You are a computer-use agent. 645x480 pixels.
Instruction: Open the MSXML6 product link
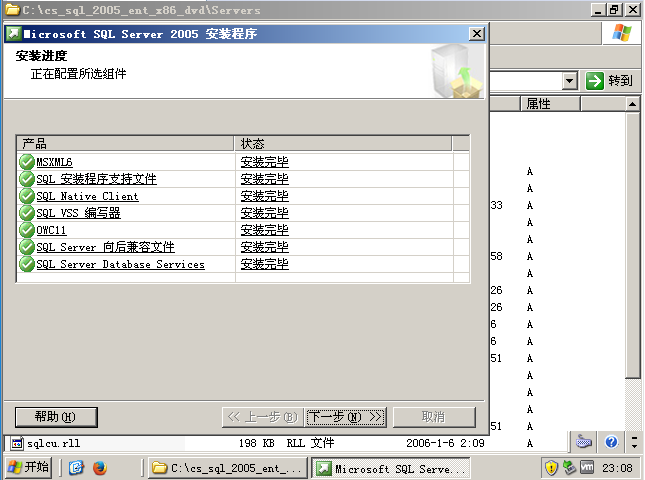pyautogui.click(x=54, y=162)
